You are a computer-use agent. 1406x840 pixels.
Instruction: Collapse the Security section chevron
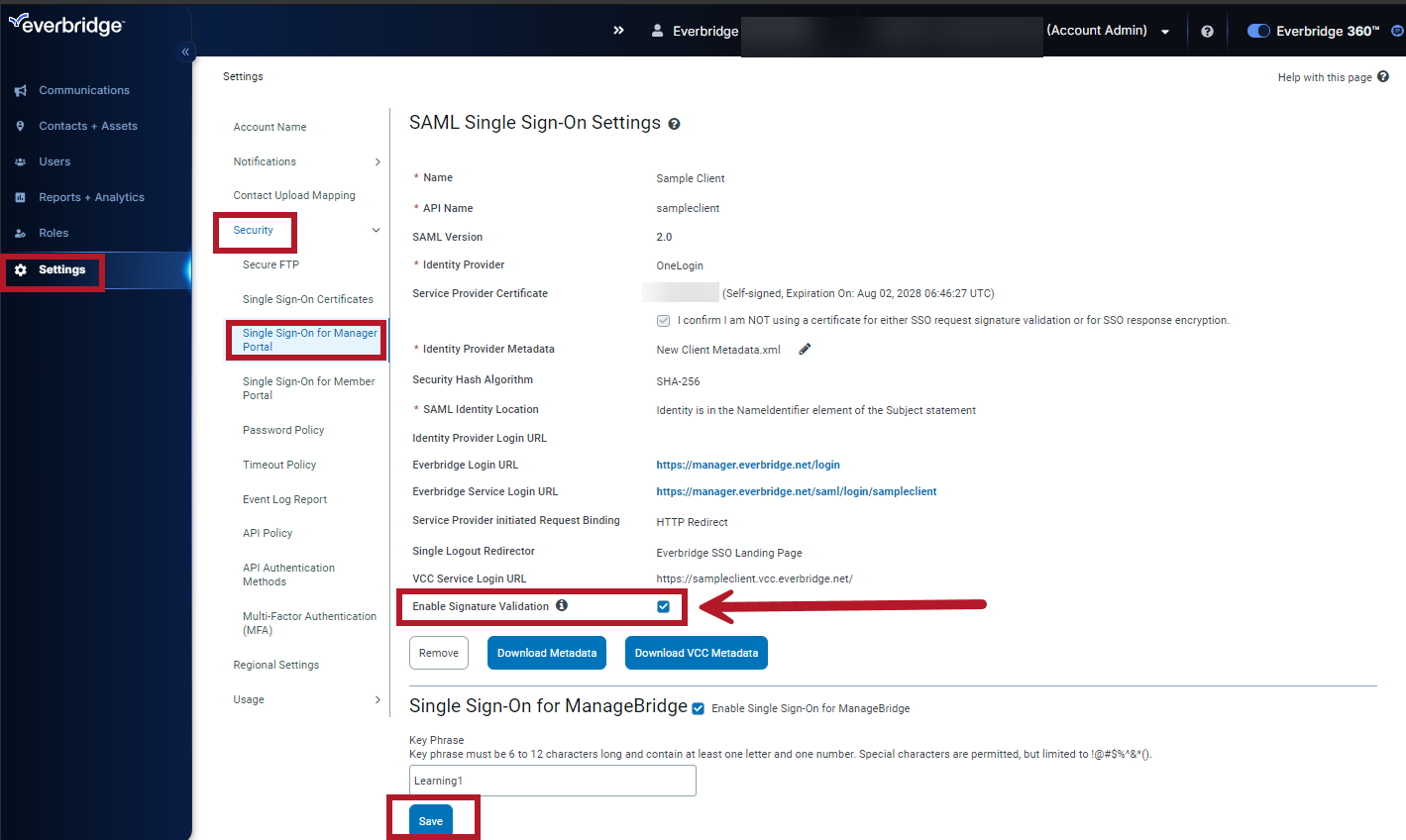376,230
